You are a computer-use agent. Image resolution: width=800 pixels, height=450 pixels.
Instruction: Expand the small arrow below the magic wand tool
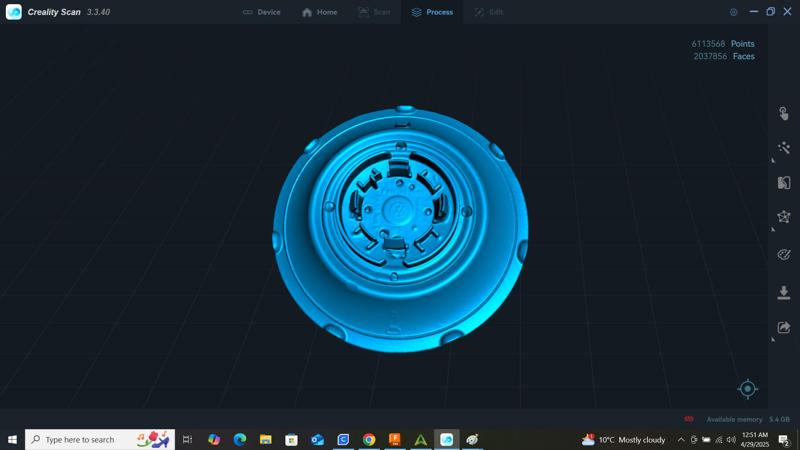tap(773, 160)
